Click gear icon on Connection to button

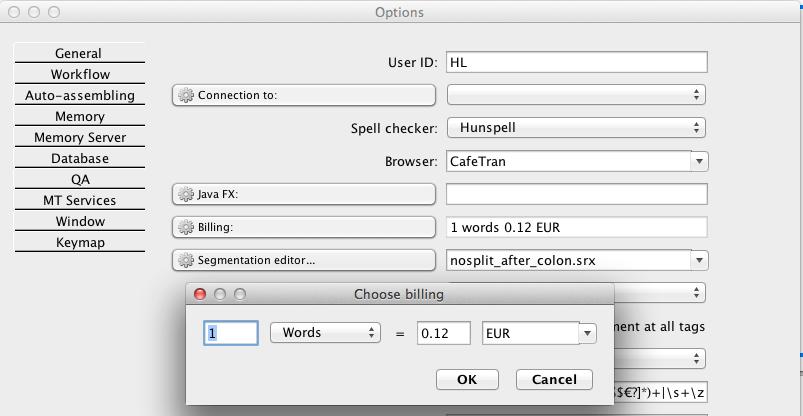click(186, 95)
